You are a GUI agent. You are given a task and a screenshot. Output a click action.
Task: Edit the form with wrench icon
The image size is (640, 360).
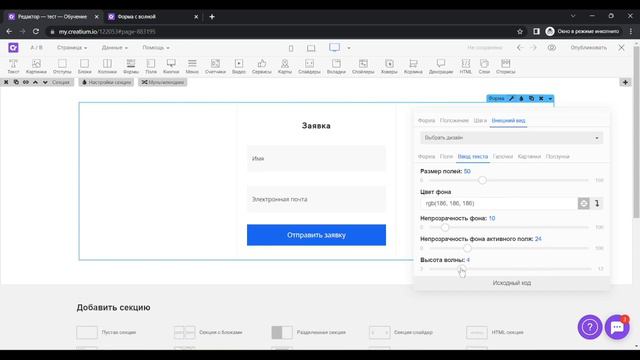pyautogui.click(x=511, y=98)
